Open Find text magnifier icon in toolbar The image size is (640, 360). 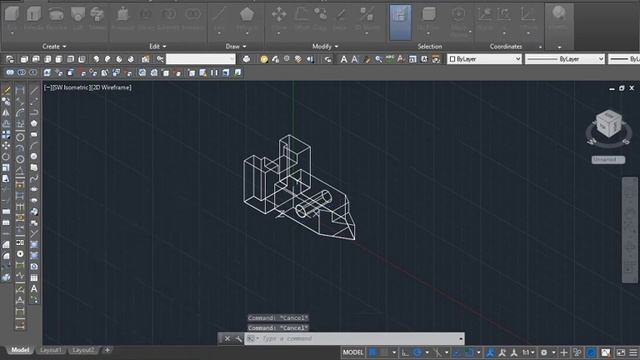[x=379, y=59]
